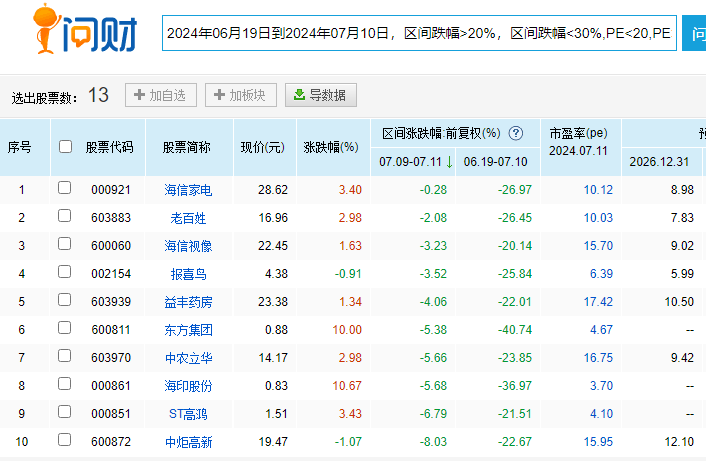The width and height of the screenshot is (706, 461).
Task: Tick the checkbox for 600060
Action: [64, 244]
